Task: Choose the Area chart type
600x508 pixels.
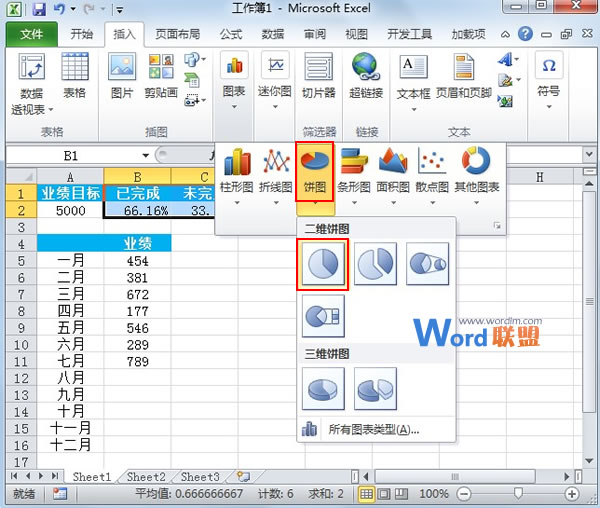Action: coord(393,174)
